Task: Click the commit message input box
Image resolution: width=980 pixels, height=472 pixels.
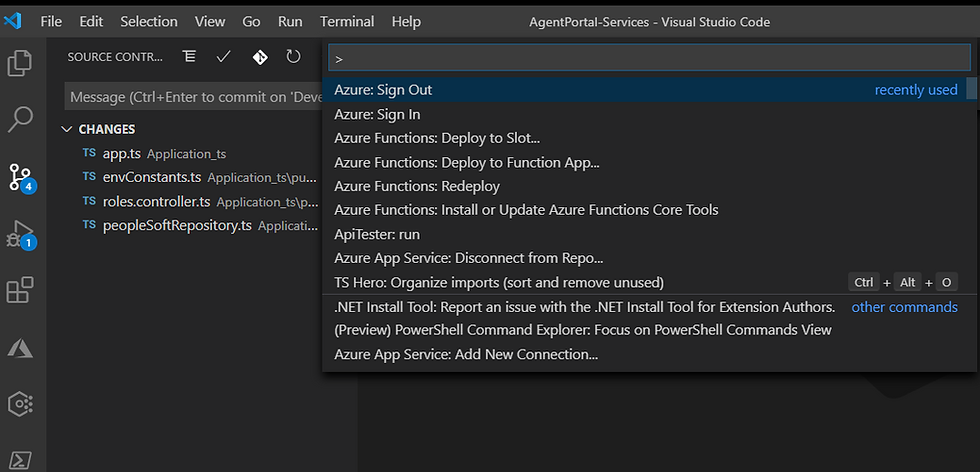Action: coord(193,97)
